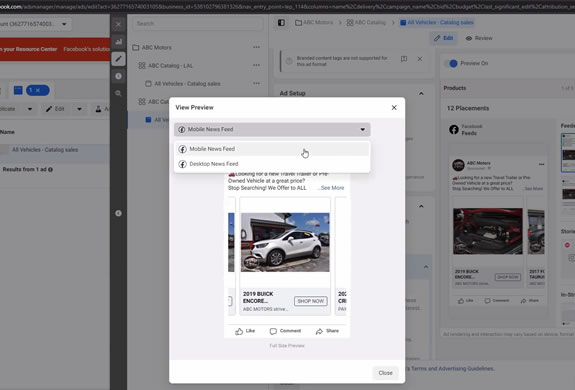The height and width of the screenshot is (390, 575).
Task: Click the clock history icon in dark sidebar
Action: 118,76
